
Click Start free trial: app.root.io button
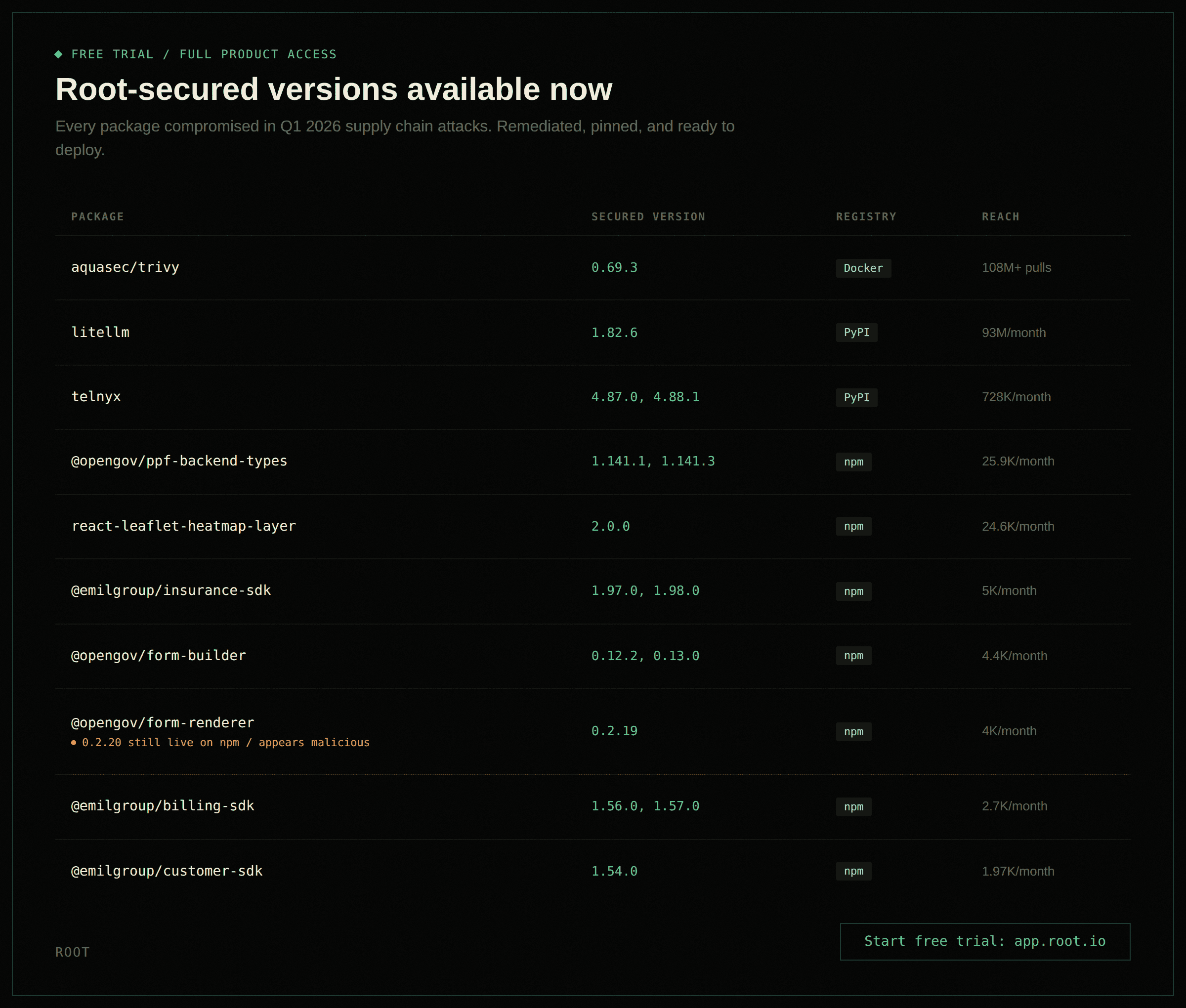[x=984, y=941]
